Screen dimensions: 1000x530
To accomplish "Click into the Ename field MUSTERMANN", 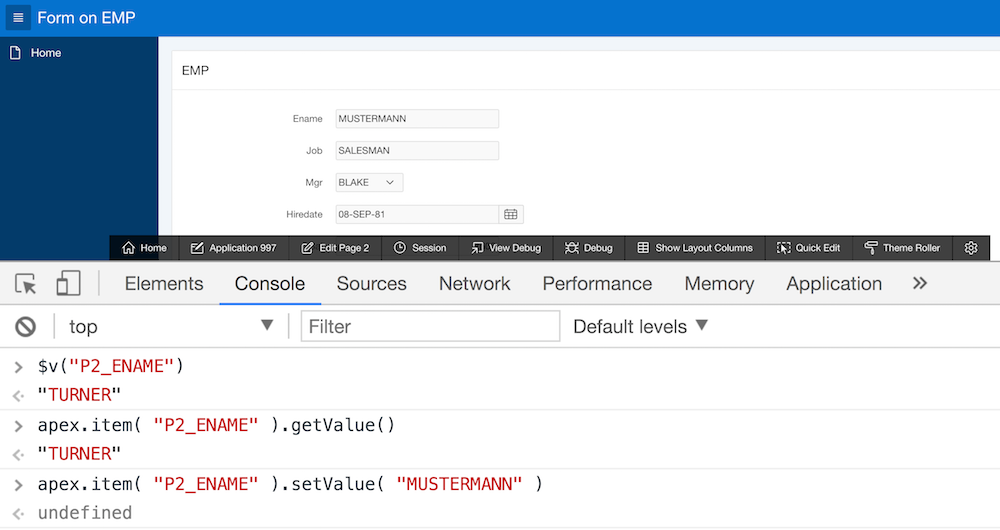I will (x=417, y=119).
